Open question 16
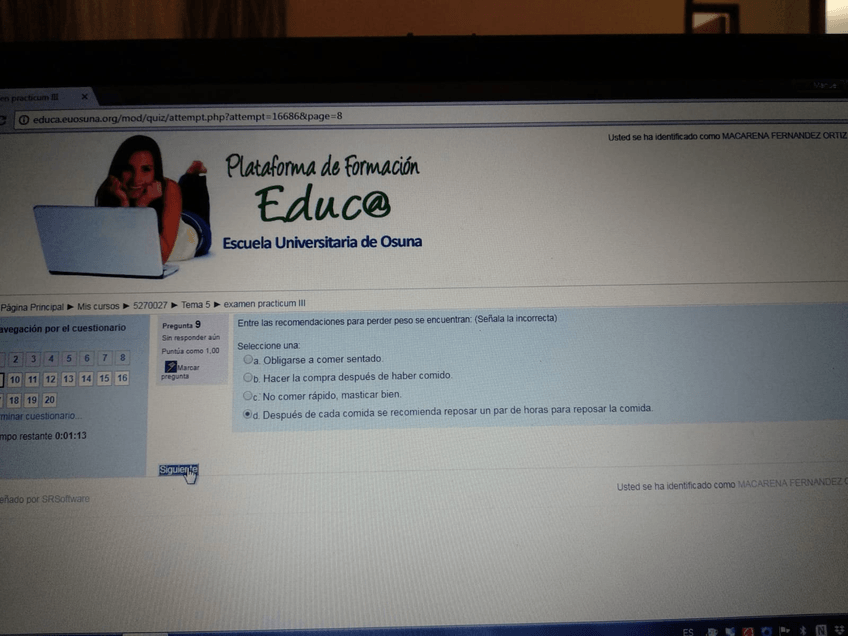The image size is (848, 636). 123,378
